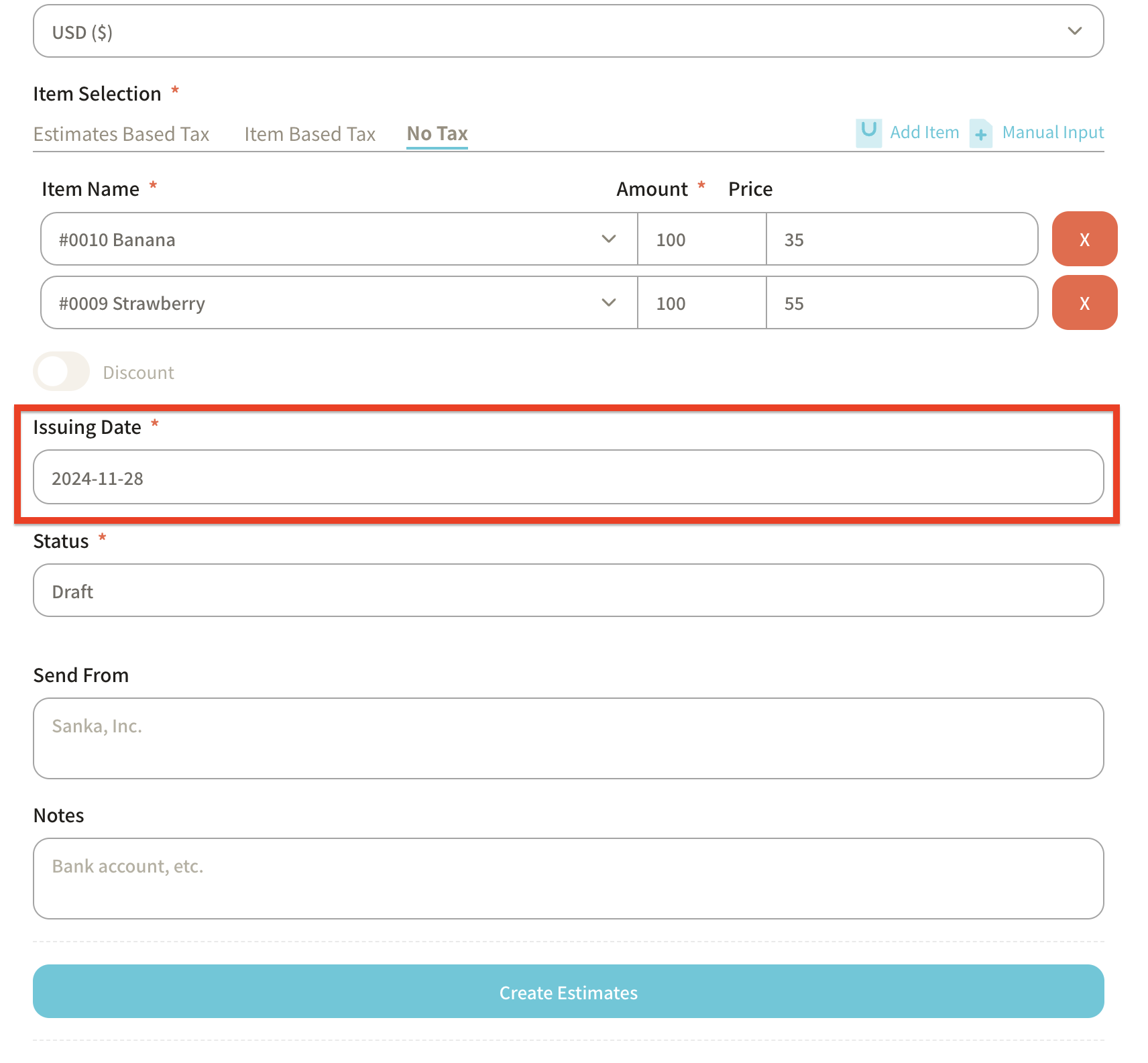Click the Notes text area
This screenshot has width=1148, height=1063.
tap(568, 879)
